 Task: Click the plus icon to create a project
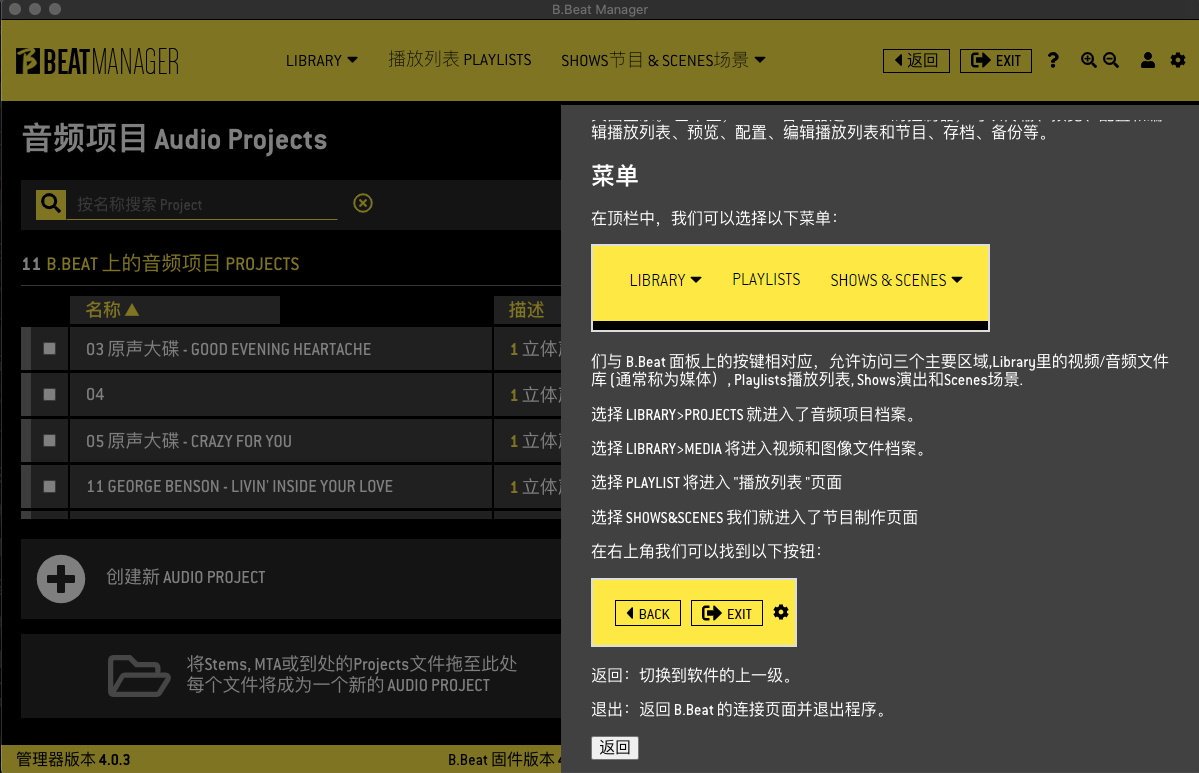(x=61, y=579)
